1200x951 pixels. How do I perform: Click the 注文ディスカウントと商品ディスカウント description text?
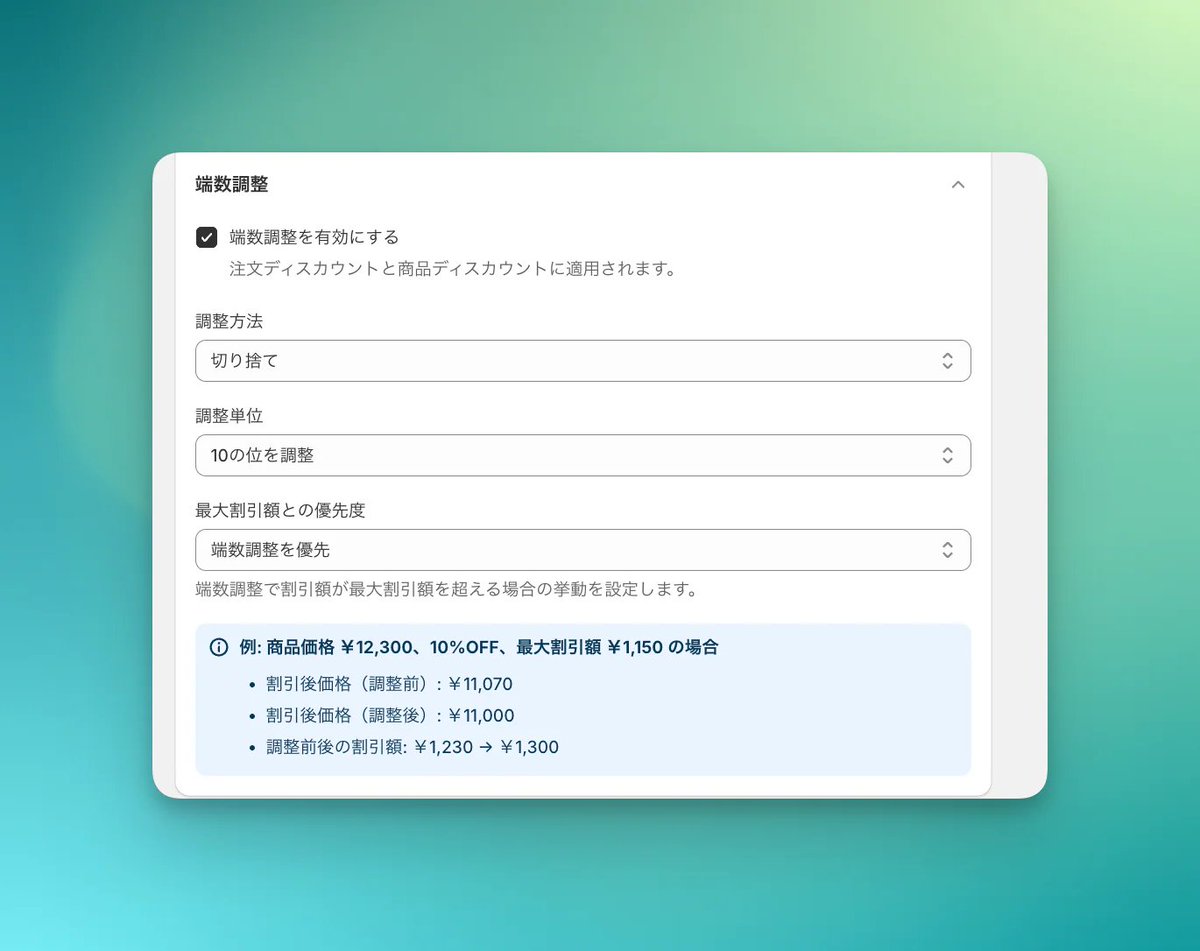click(453, 269)
